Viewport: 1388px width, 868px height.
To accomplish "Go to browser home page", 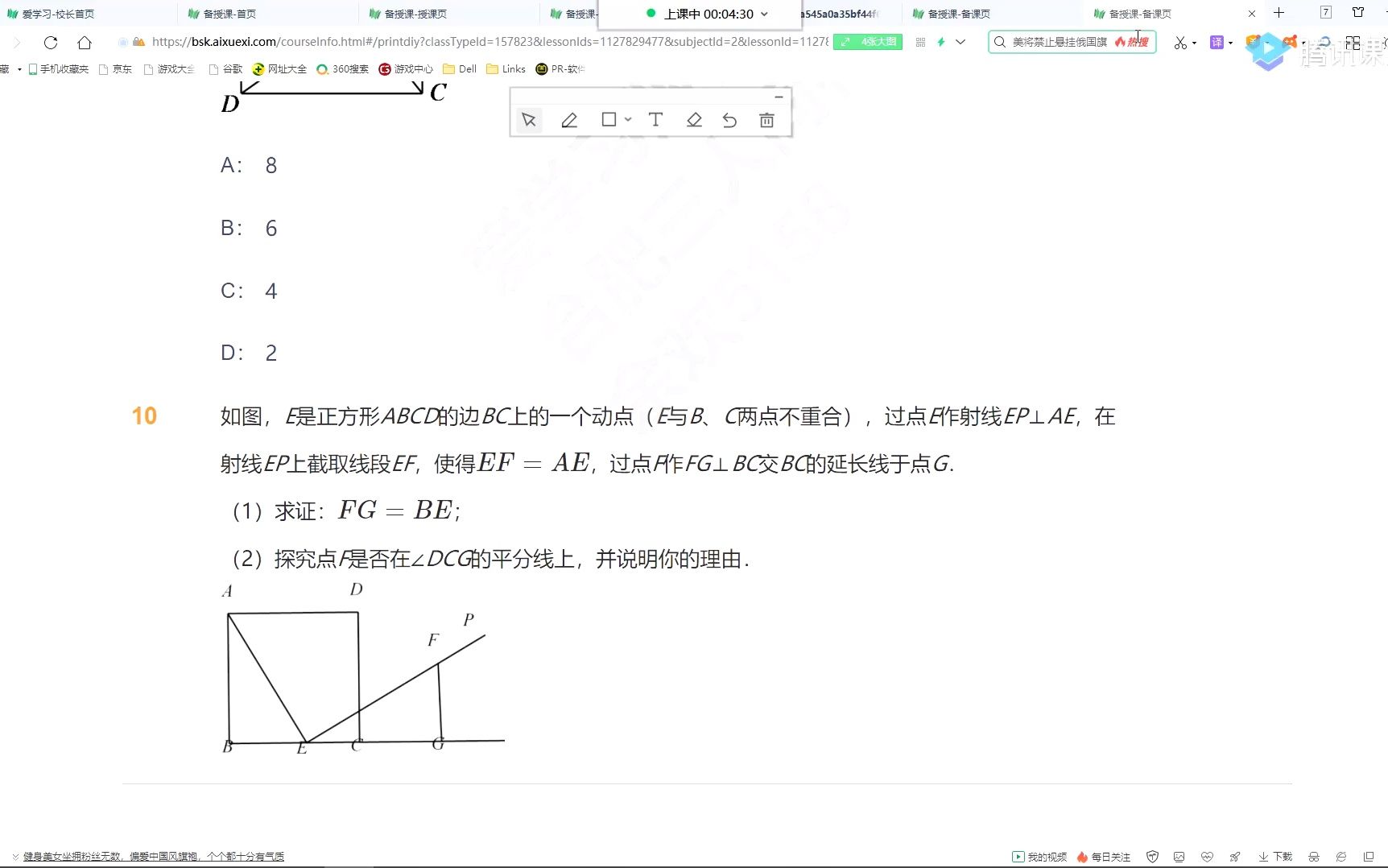I will [85, 43].
